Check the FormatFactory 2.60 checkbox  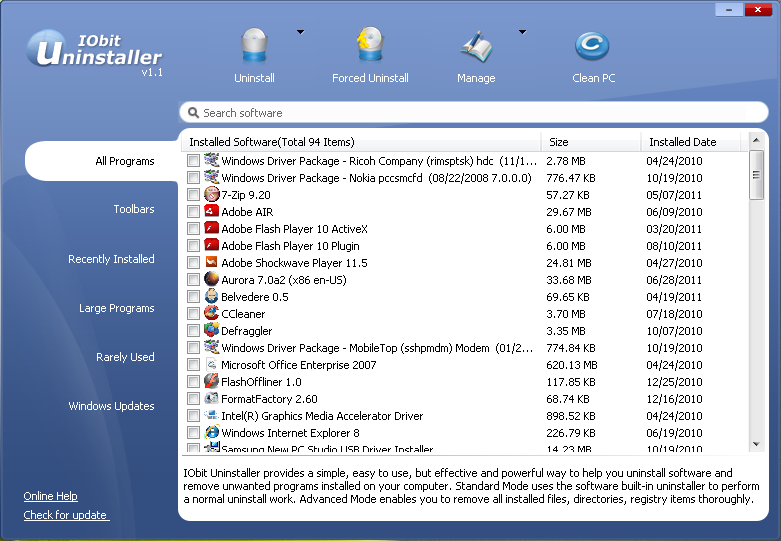point(193,399)
